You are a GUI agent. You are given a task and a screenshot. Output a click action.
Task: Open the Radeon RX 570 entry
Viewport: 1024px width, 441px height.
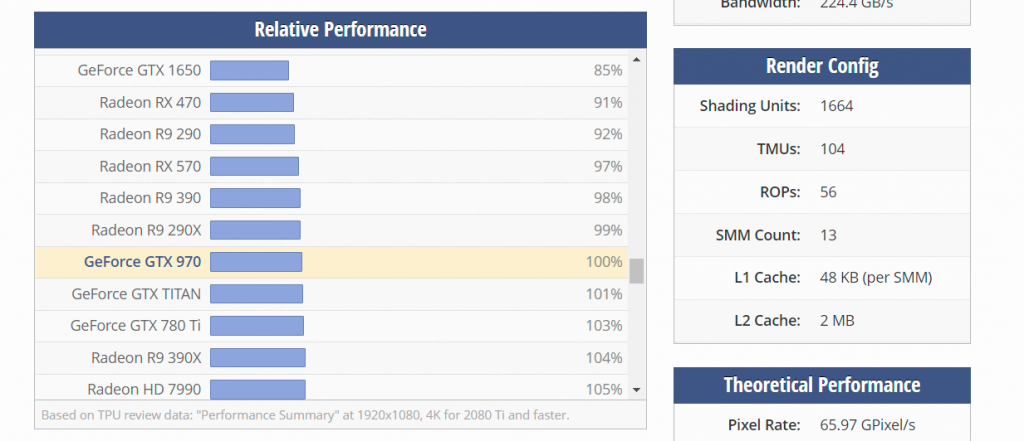click(150, 166)
